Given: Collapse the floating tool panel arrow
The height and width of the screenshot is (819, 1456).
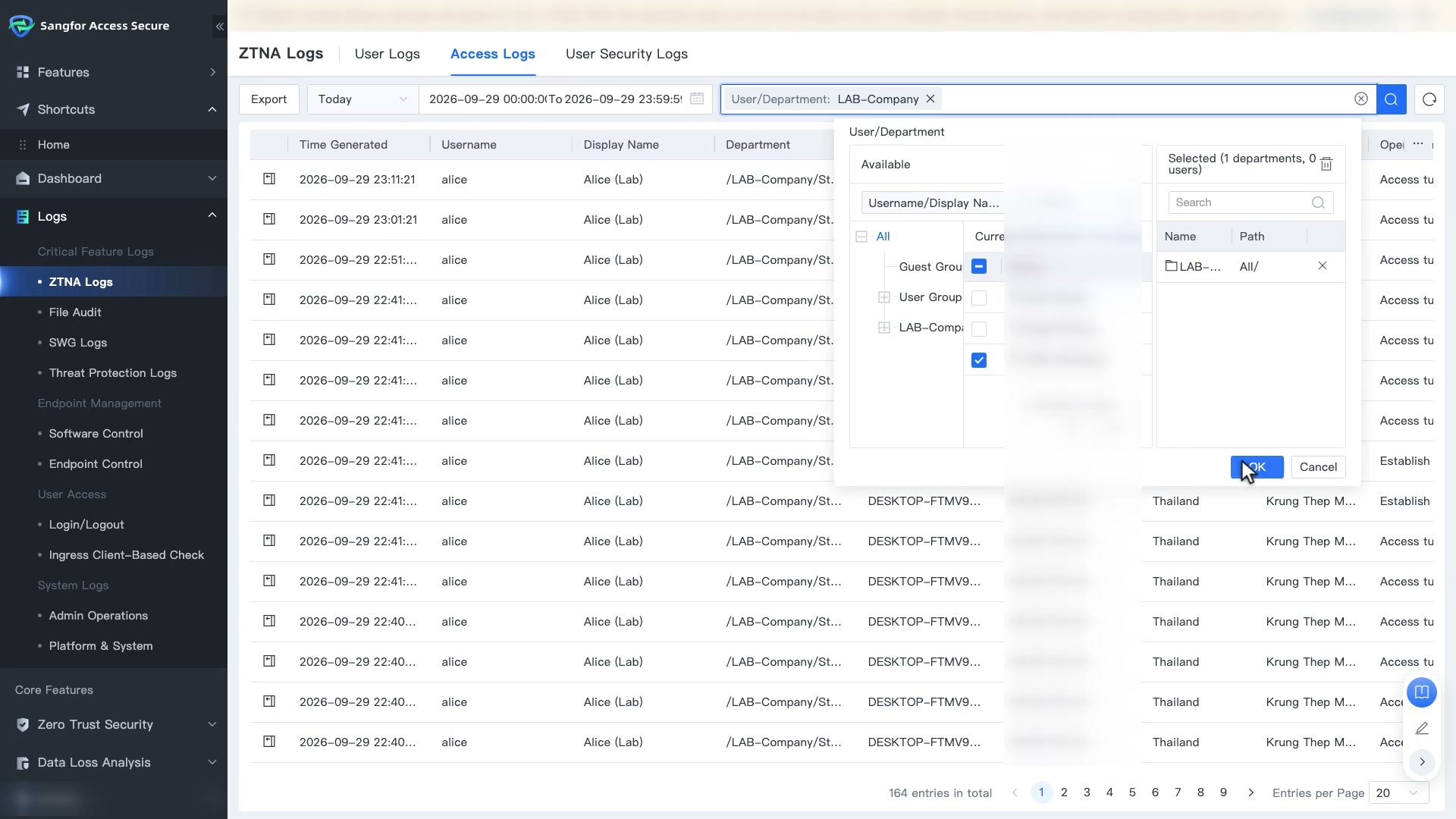Looking at the screenshot, I should [x=1422, y=761].
